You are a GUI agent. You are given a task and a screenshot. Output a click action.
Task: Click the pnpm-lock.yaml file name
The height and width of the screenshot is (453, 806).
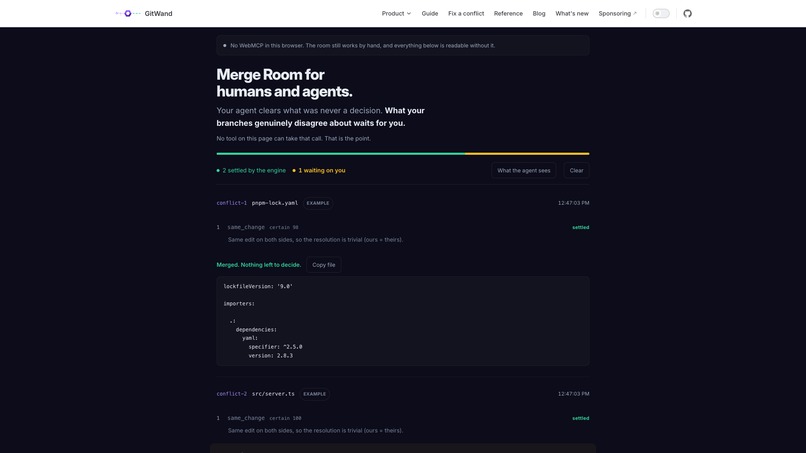point(274,203)
